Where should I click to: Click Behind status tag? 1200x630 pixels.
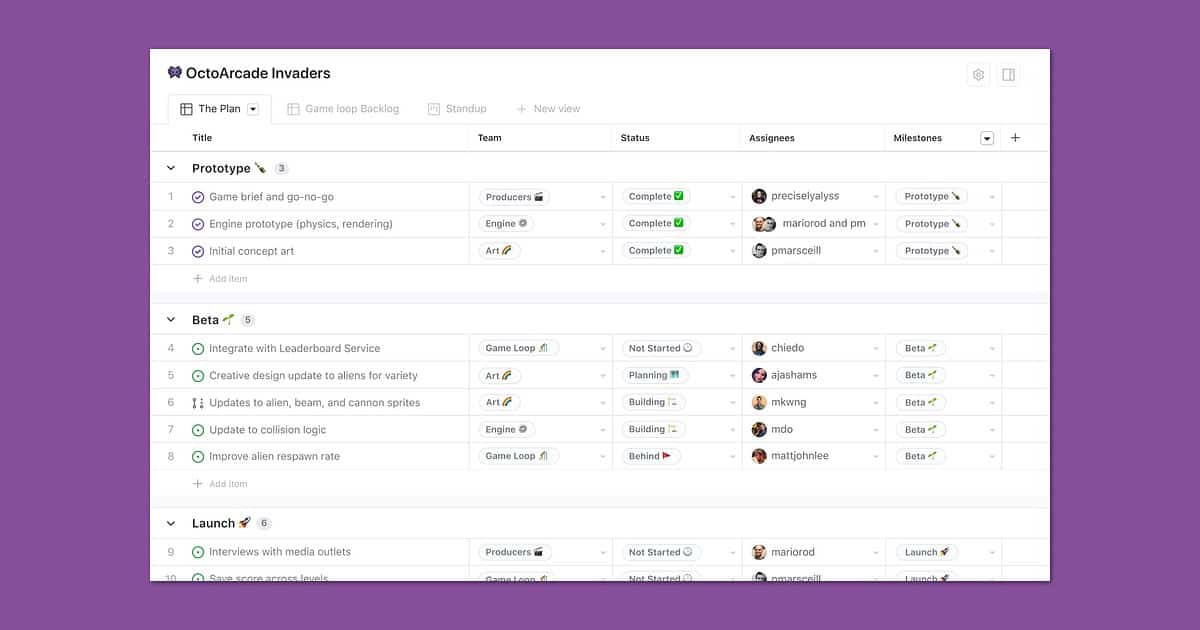pos(650,456)
